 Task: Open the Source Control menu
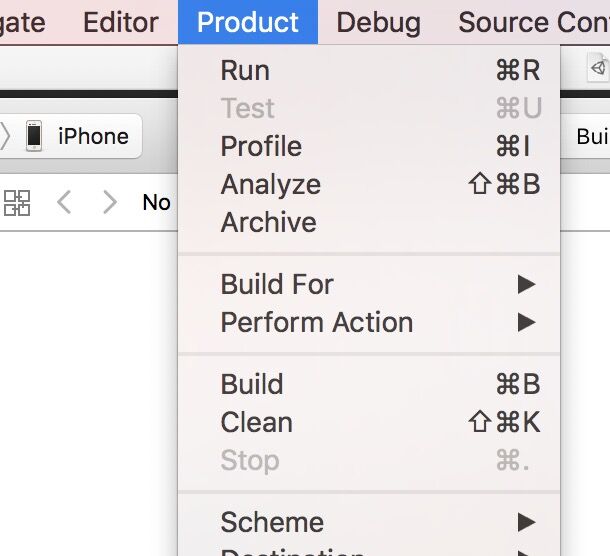(533, 22)
